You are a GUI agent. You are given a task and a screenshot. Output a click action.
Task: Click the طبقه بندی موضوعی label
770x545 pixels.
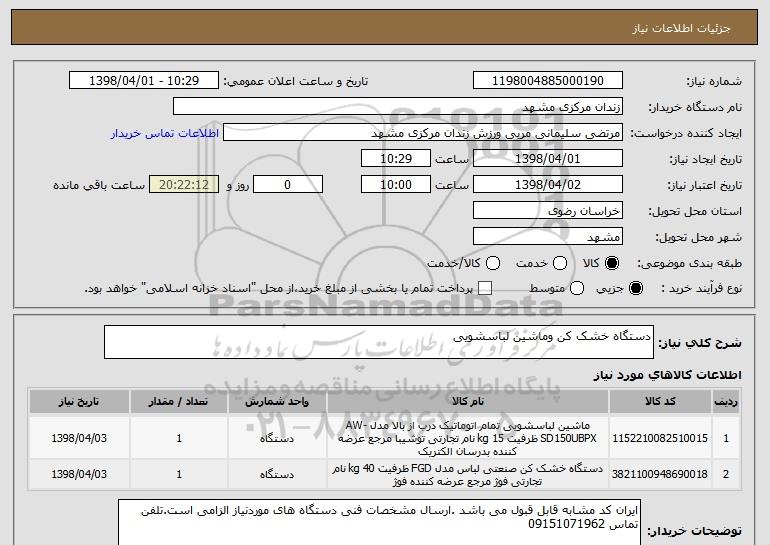click(689, 264)
